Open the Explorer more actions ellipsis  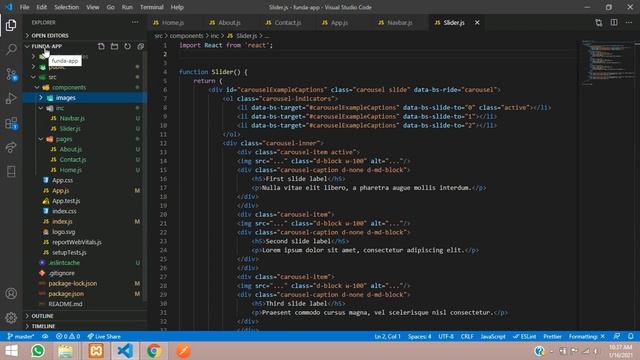point(135,22)
